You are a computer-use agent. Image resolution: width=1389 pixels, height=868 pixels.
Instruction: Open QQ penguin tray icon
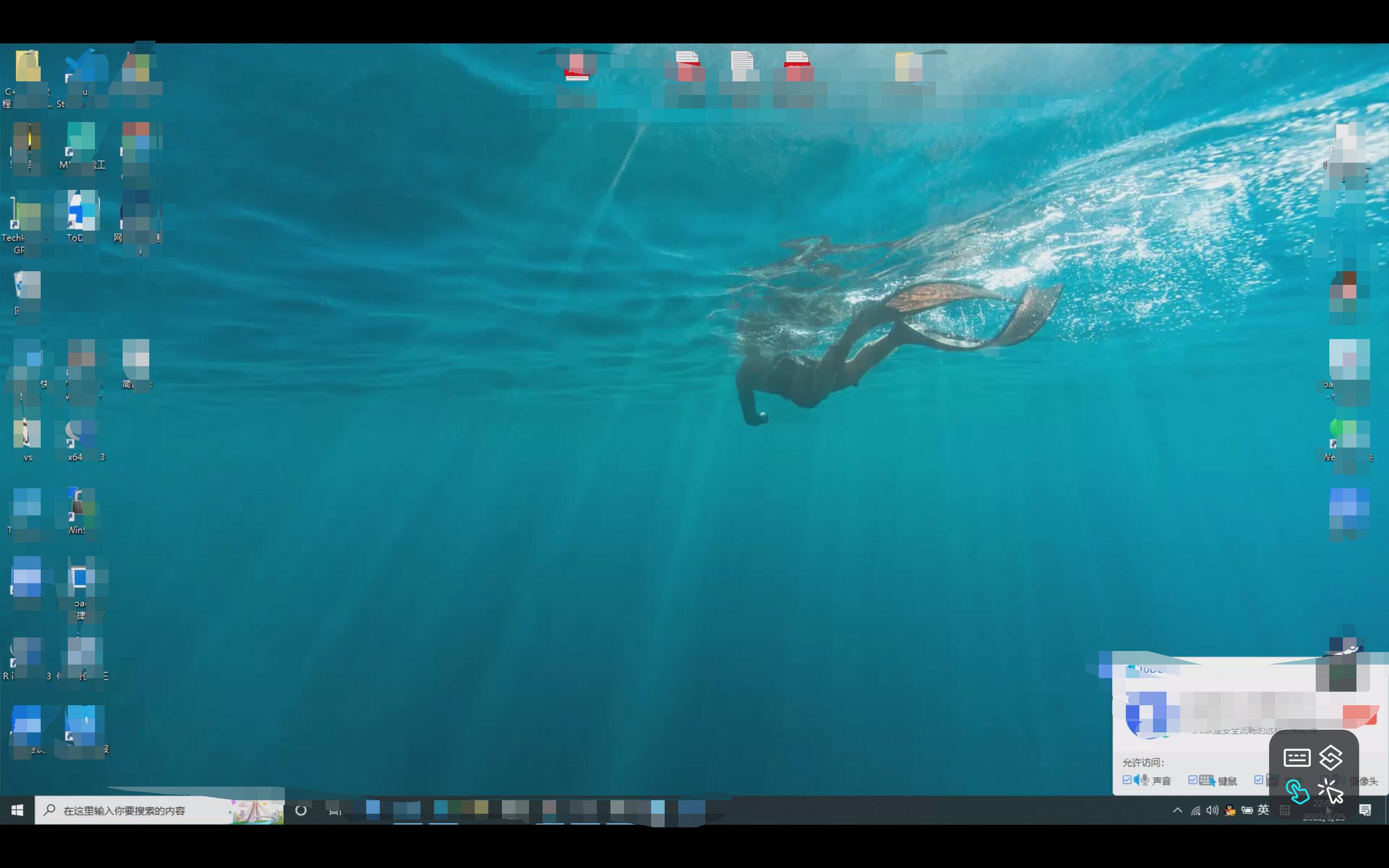[x=1229, y=810]
